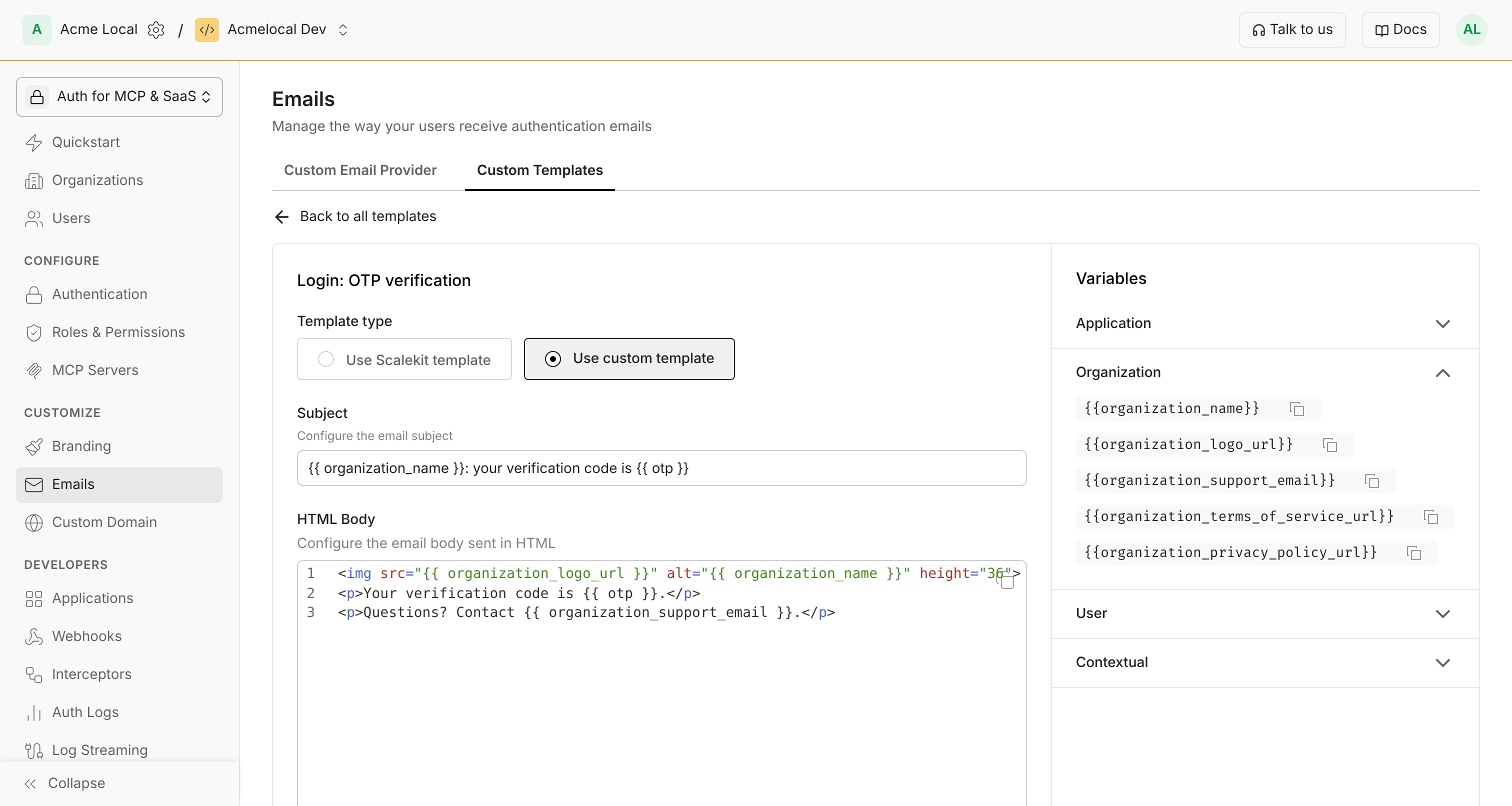
Task: Open the Acmelocal Dev environment switcher
Action: pos(343,29)
